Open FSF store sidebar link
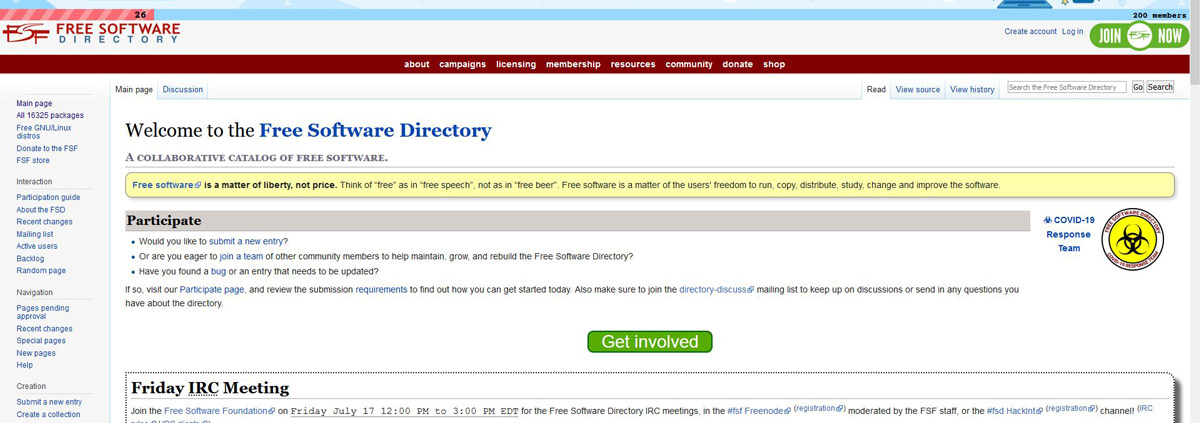 (x=33, y=160)
